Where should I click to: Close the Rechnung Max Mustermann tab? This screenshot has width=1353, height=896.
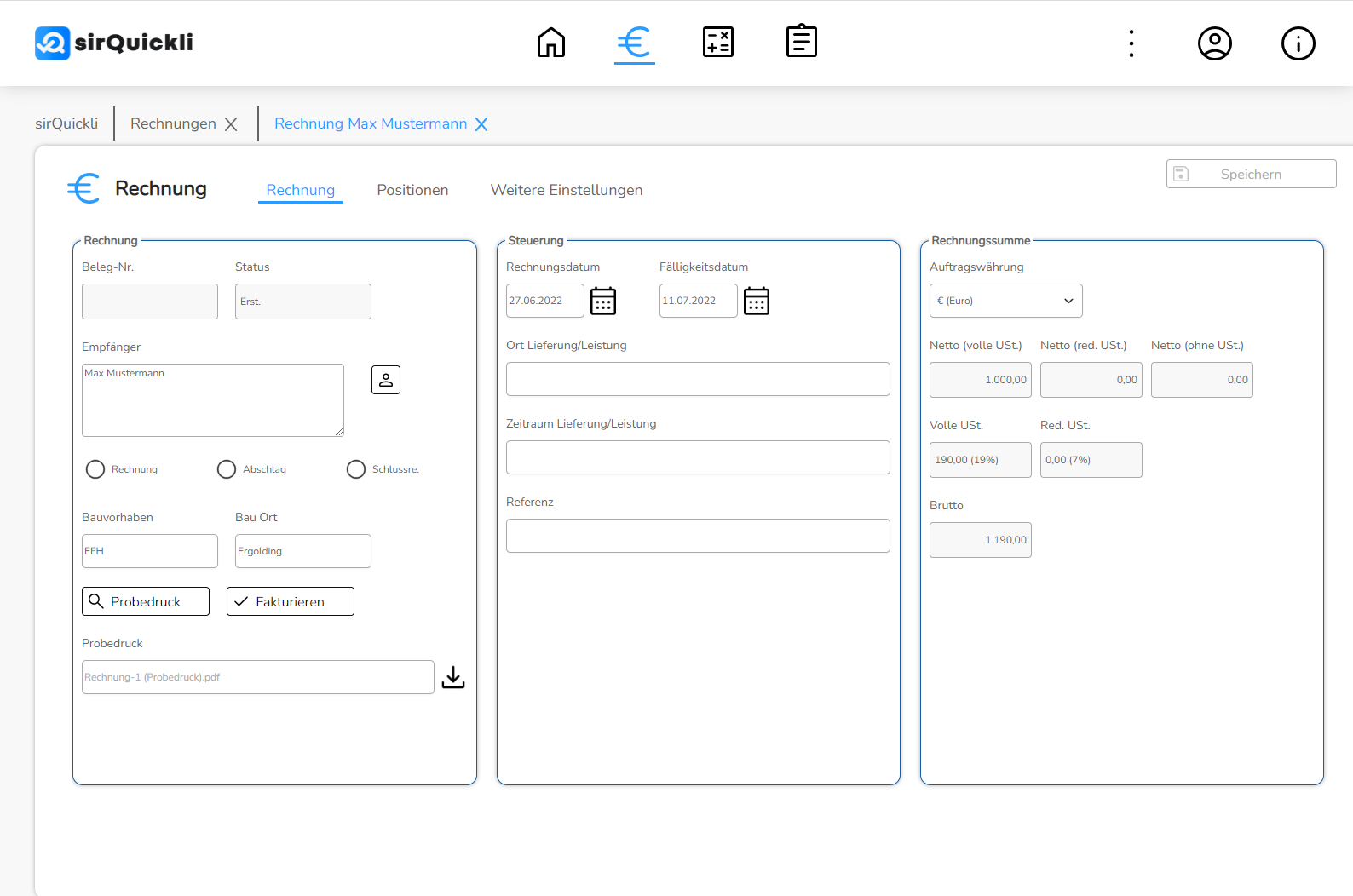pos(481,124)
